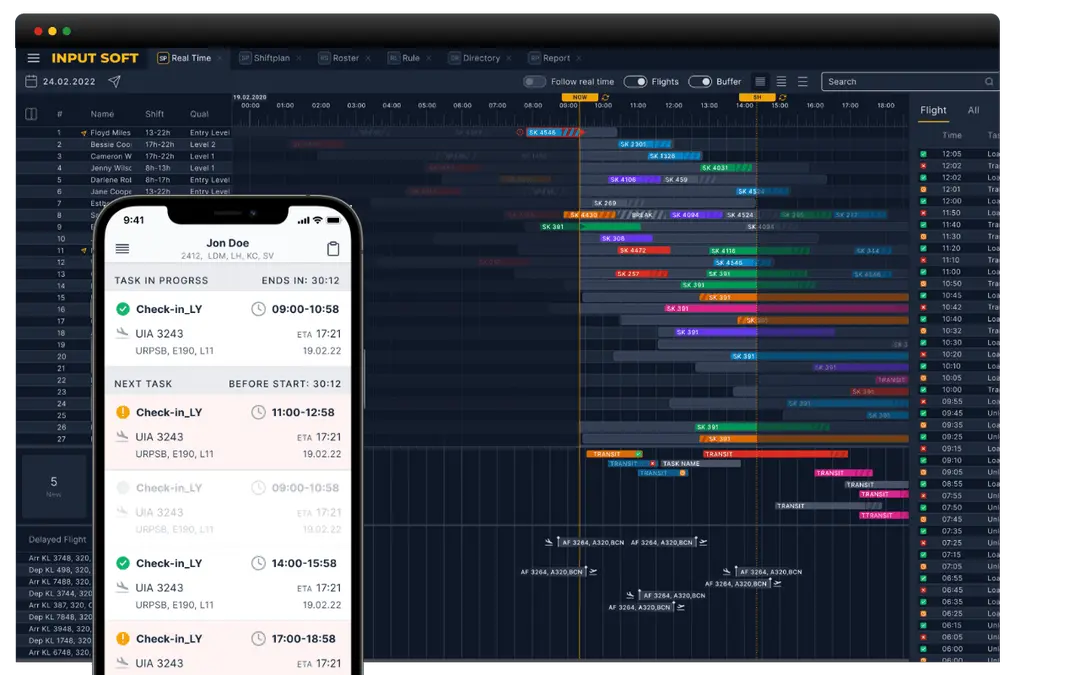Open the main hamburger menu beside INPUT SOFT
Image resolution: width=1080 pixels, height=675 pixels.
click(33, 58)
